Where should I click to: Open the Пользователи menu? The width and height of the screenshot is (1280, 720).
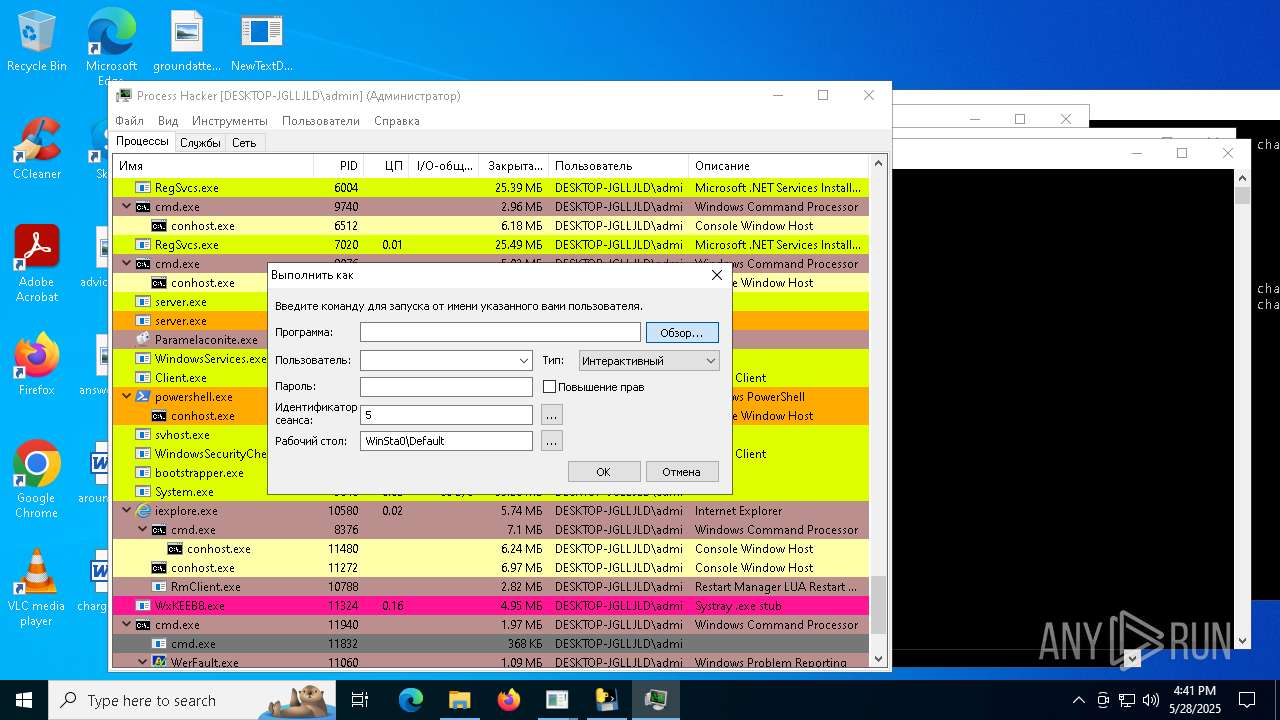[x=320, y=121]
